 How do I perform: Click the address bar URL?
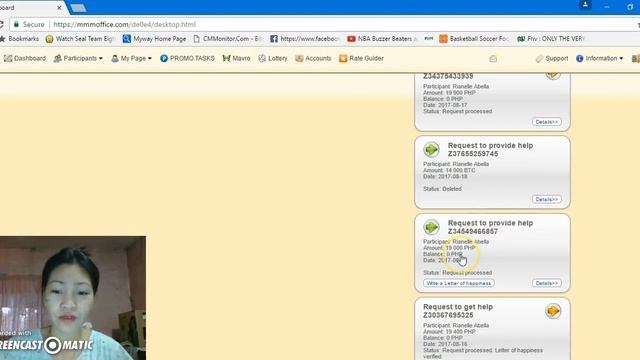click(x=124, y=24)
